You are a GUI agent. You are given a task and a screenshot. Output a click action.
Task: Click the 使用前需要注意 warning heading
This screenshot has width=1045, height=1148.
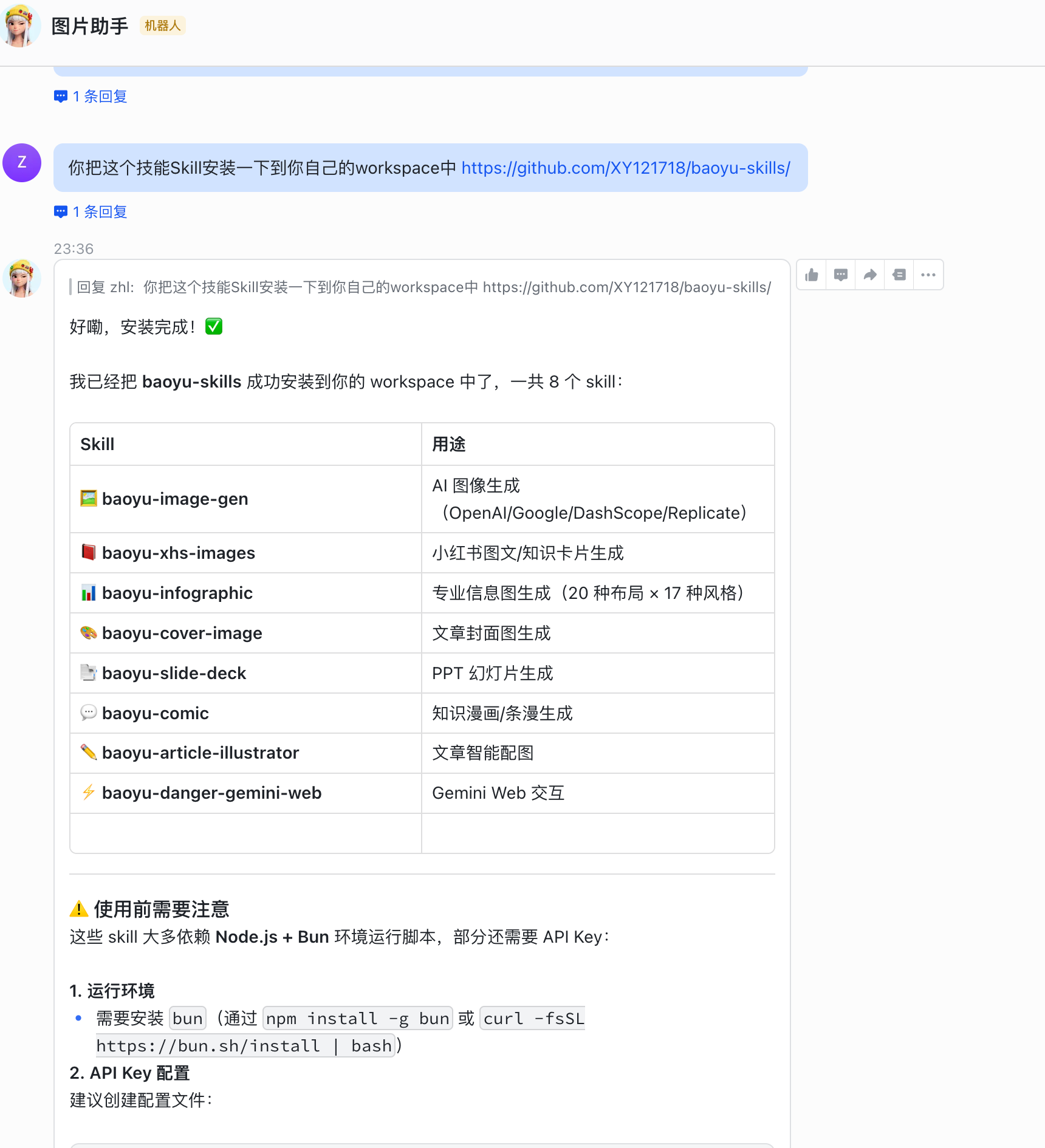[161, 909]
